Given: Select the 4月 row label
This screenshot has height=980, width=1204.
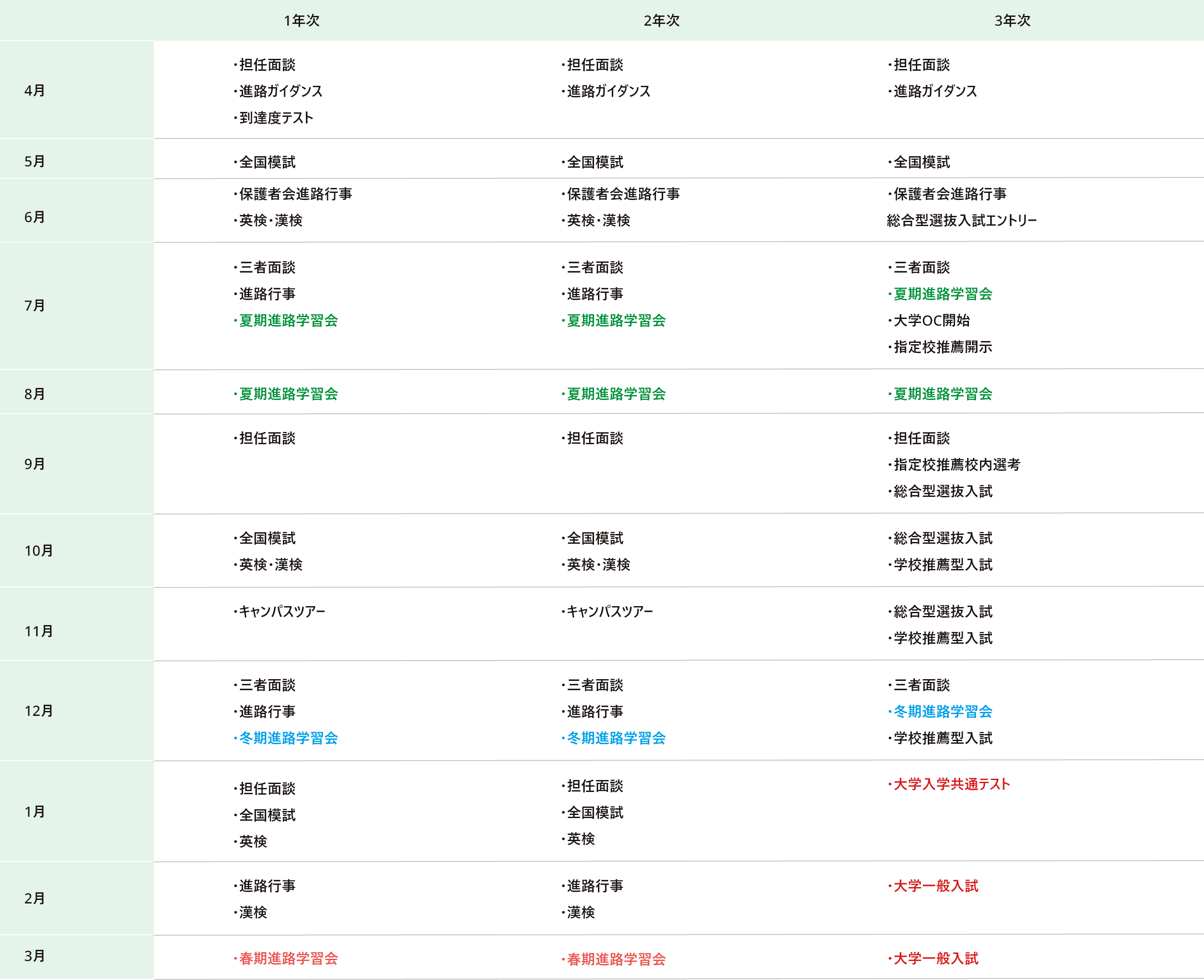Looking at the screenshot, I should point(35,90).
